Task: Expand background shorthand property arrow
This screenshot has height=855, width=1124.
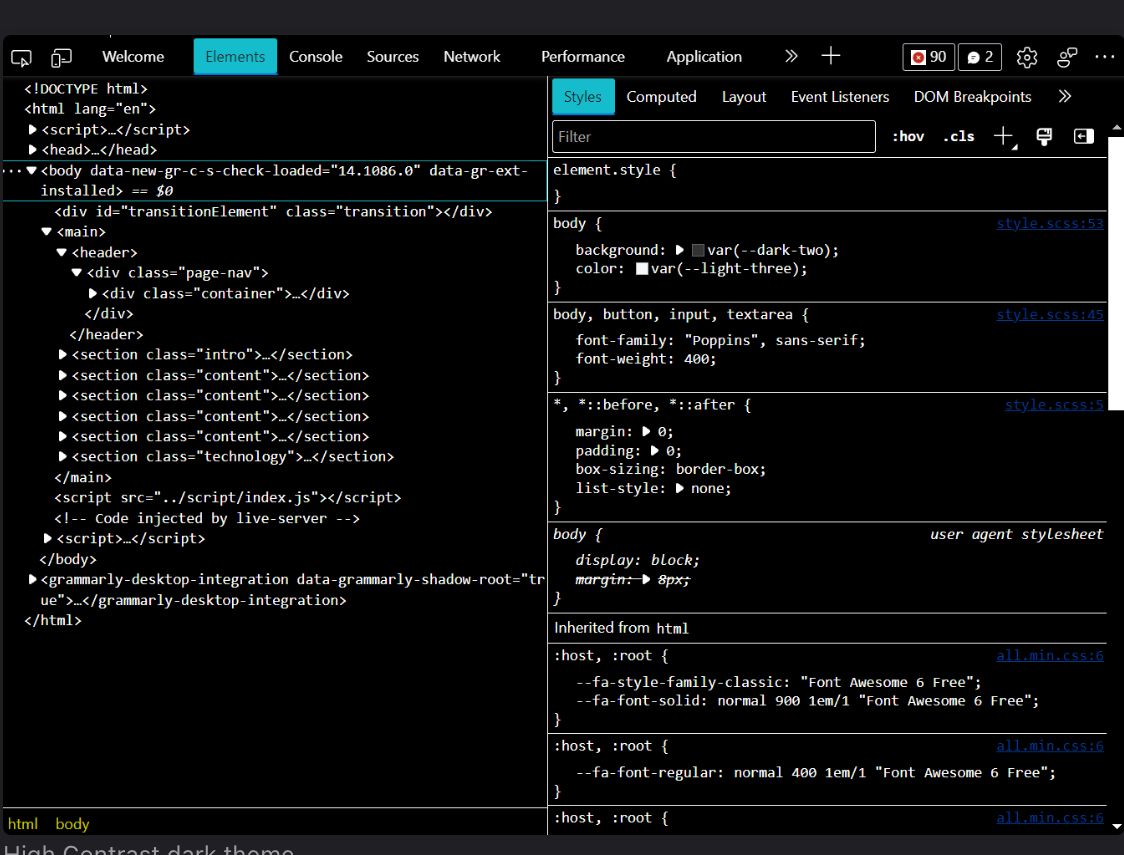Action: pos(680,250)
